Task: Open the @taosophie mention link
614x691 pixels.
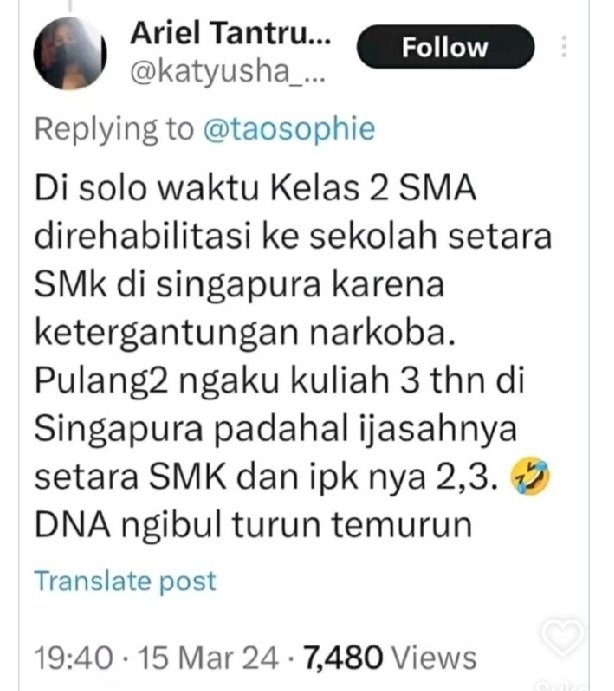Action: click(289, 129)
